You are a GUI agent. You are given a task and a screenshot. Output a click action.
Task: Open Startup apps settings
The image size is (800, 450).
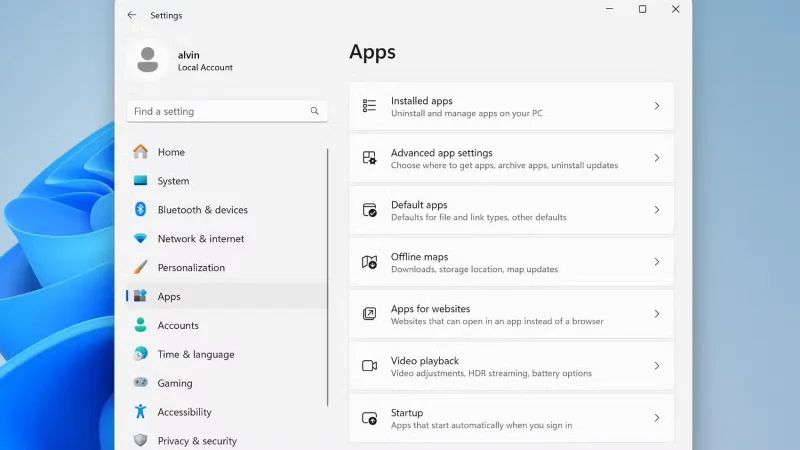[x=510, y=418]
